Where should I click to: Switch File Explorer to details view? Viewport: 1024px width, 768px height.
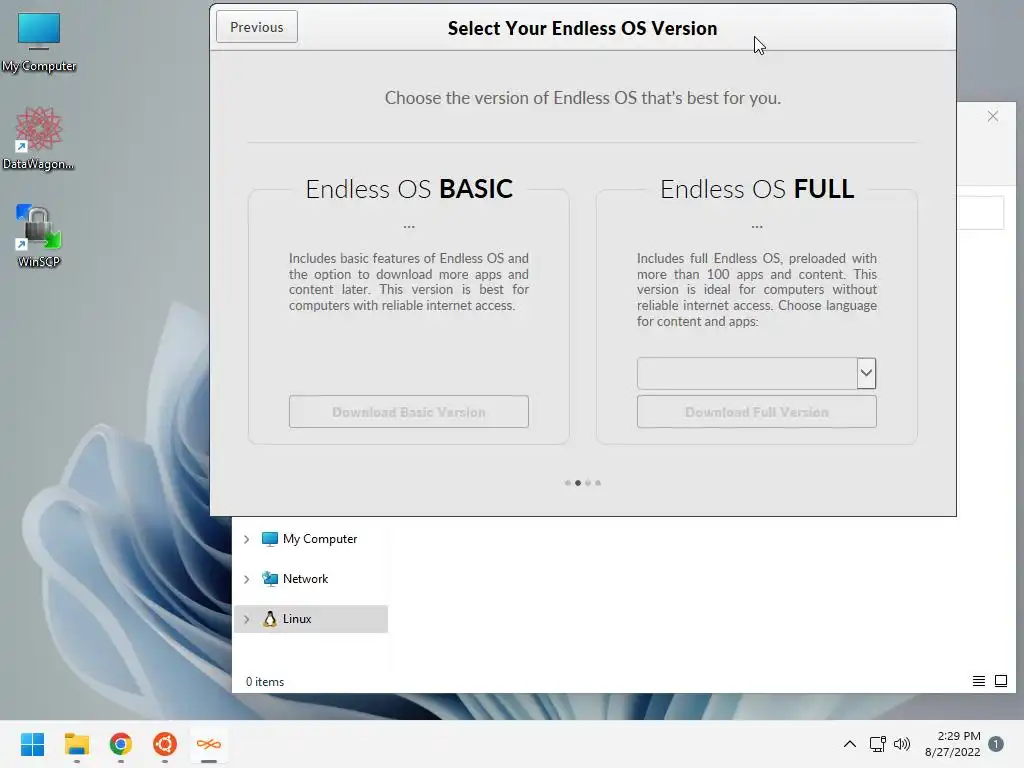pyautogui.click(x=978, y=681)
